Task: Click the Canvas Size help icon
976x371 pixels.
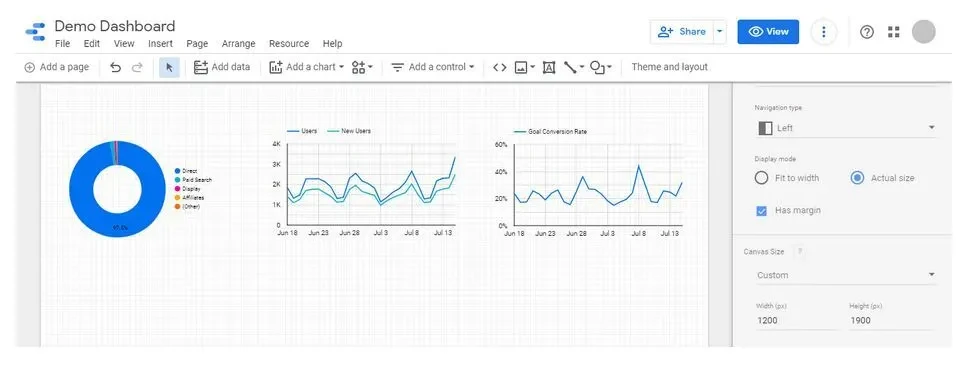Action: 800,251
